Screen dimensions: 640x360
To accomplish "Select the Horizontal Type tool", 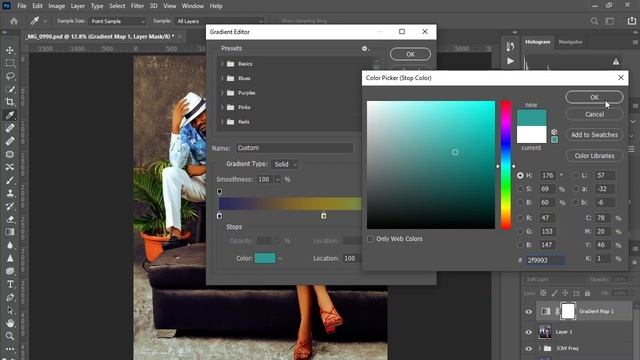I will tap(10, 284).
